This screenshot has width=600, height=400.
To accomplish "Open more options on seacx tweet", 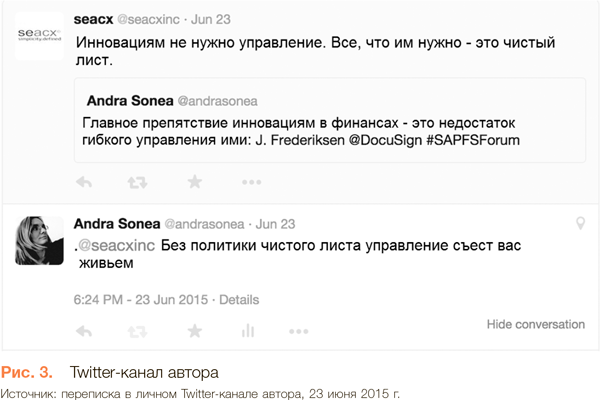I will pos(250,183).
